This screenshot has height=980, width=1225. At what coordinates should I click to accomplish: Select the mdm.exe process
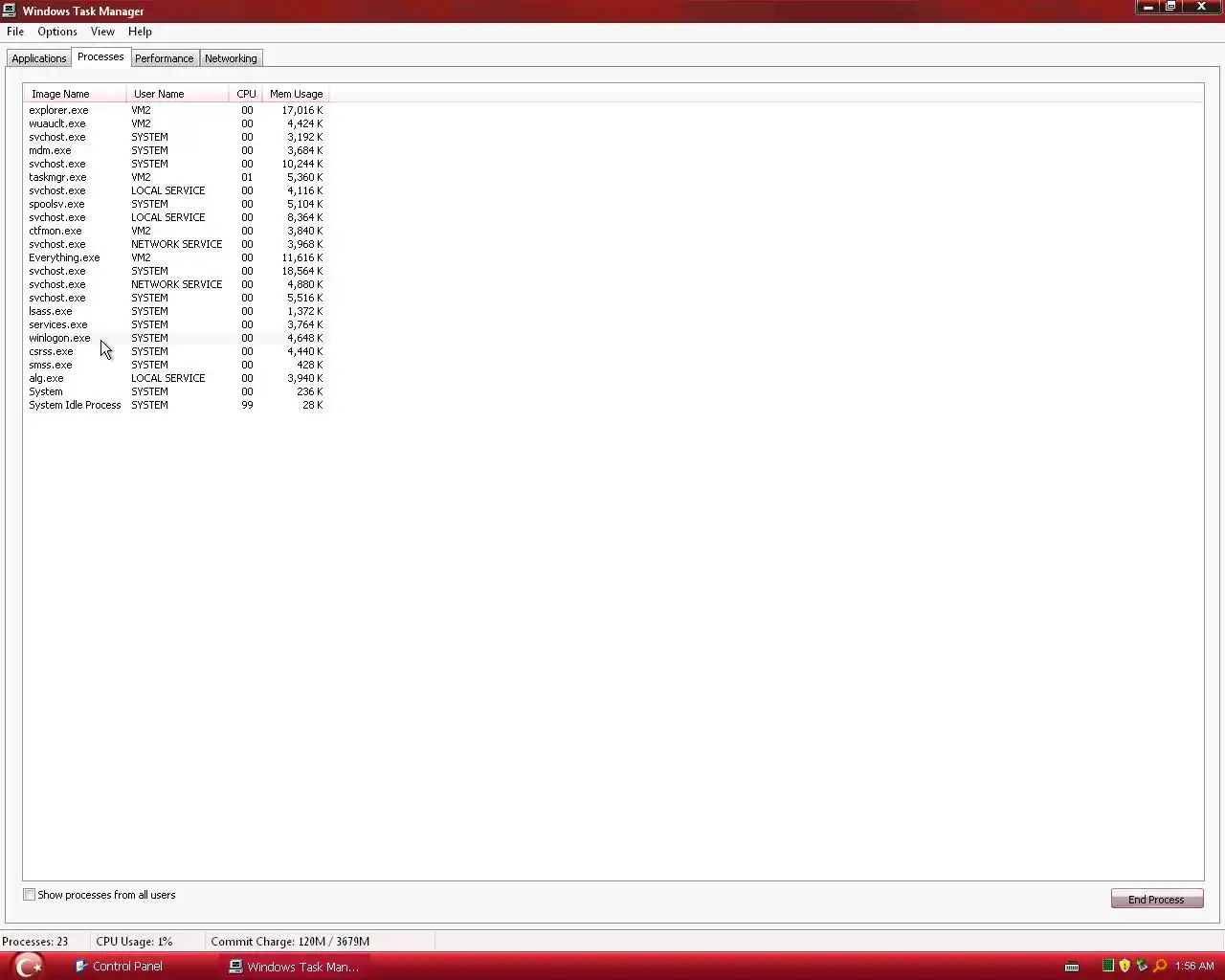pyautogui.click(x=176, y=150)
